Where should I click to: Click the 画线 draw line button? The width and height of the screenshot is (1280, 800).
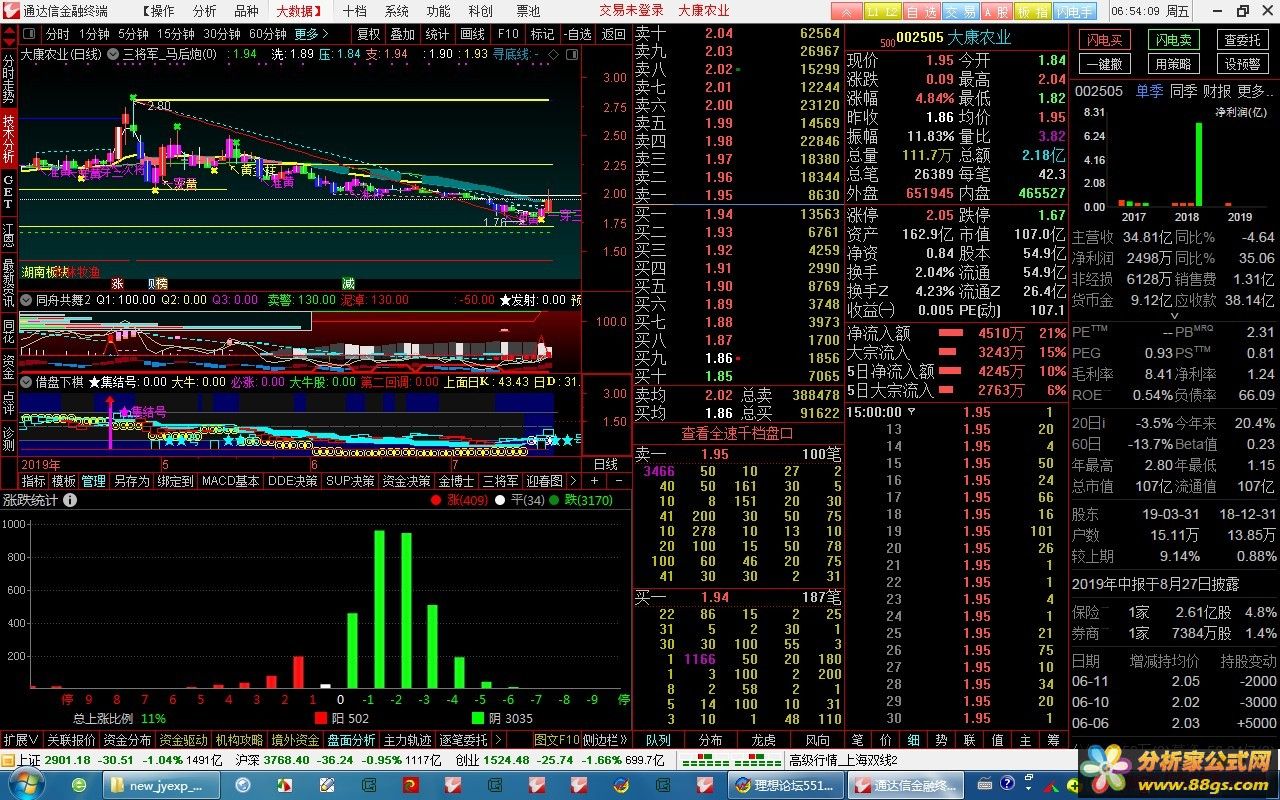click(x=472, y=34)
